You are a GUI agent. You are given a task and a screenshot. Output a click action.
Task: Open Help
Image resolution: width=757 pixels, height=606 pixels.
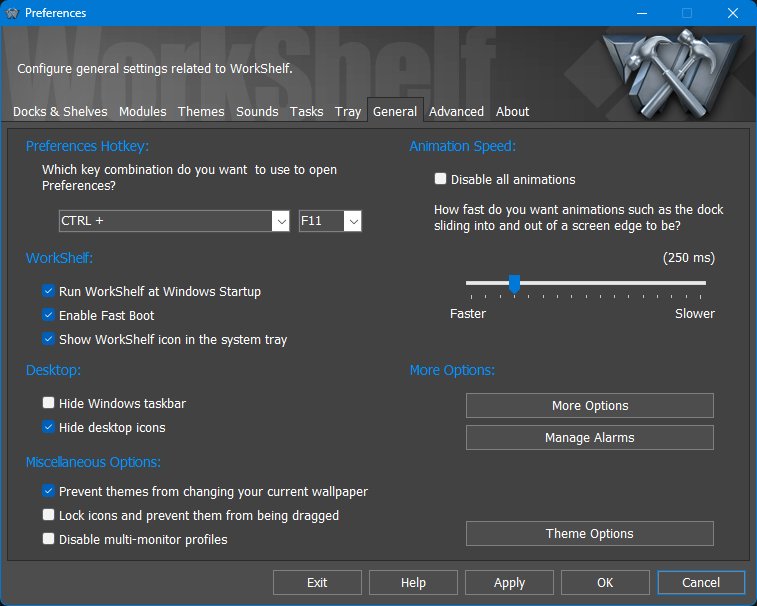[x=413, y=582]
